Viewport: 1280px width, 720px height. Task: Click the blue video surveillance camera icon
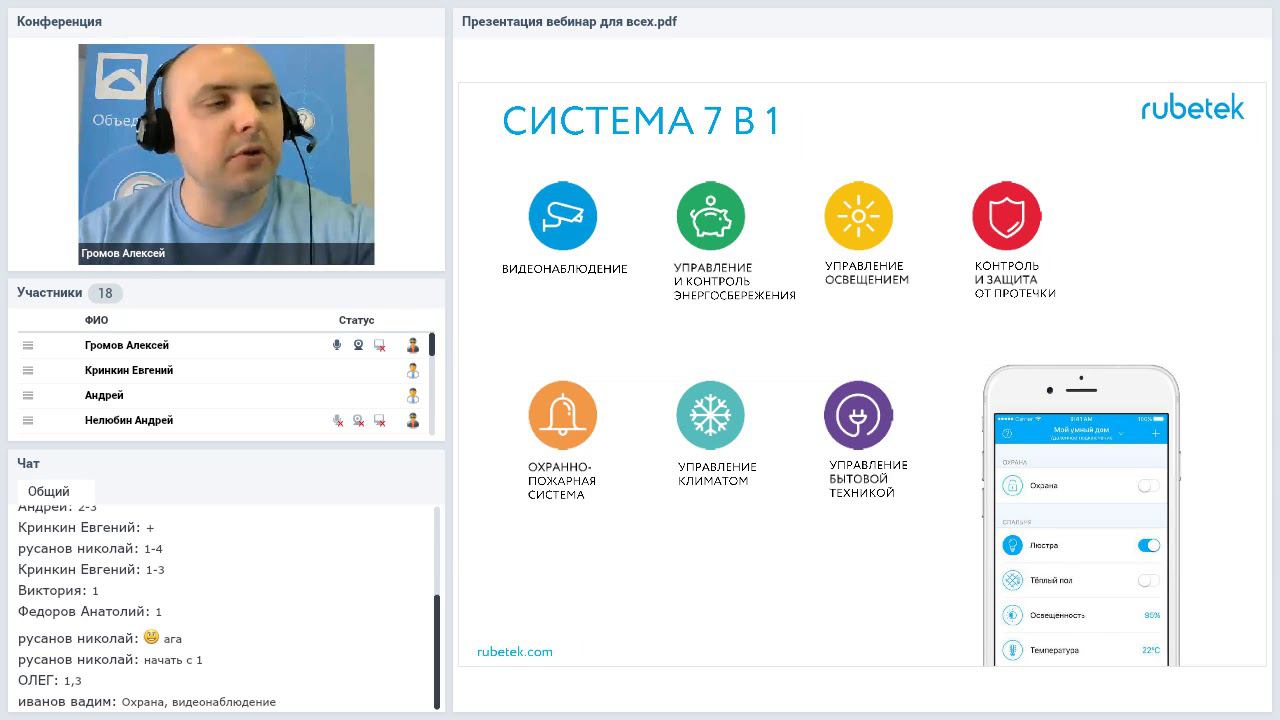click(562, 216)
